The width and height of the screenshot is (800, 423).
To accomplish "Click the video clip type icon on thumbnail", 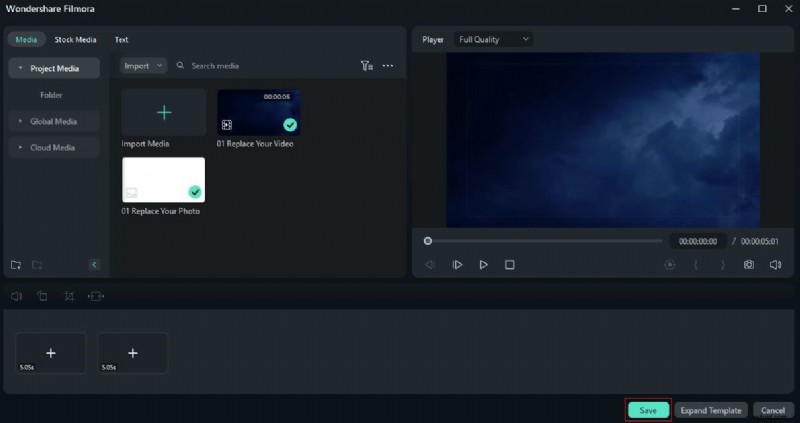I will pyautogui.click(x=227, y=125).
